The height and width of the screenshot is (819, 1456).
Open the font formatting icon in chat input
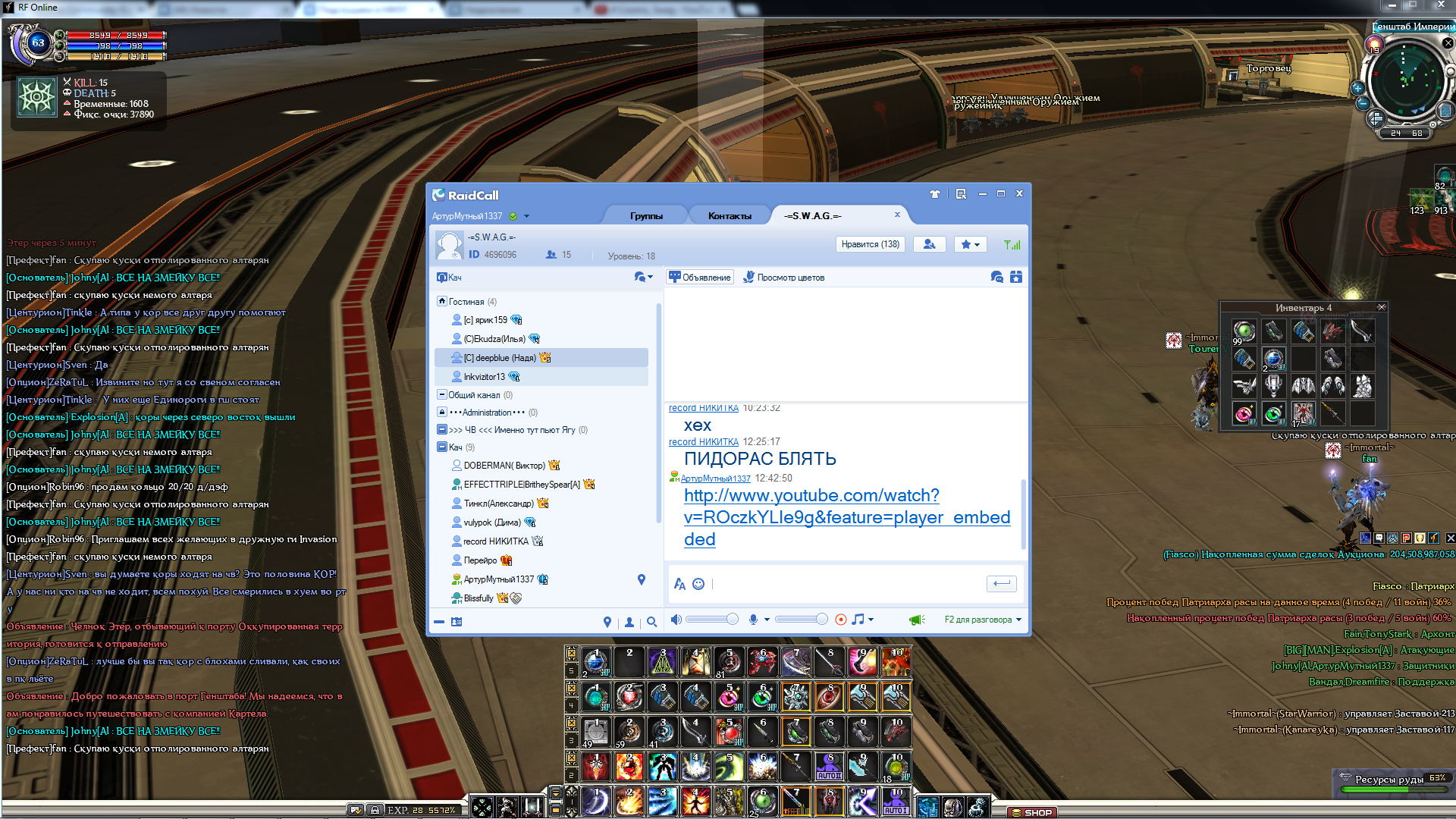(679, 584)
